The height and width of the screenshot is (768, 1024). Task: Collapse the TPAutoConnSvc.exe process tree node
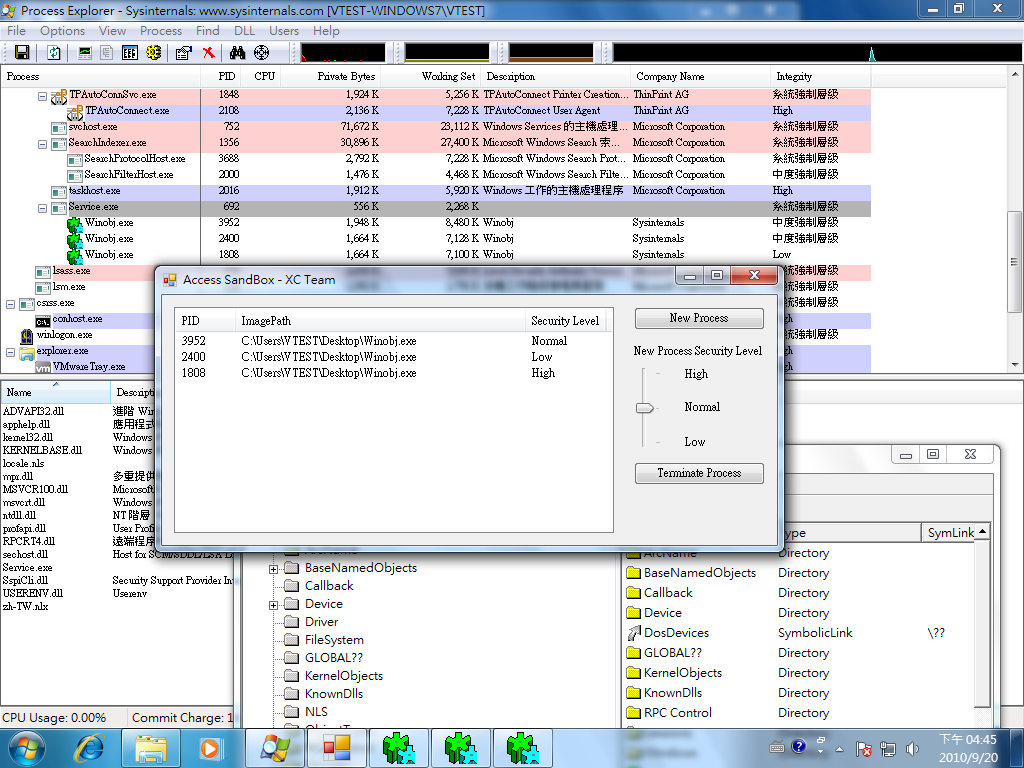coord(42,96)
